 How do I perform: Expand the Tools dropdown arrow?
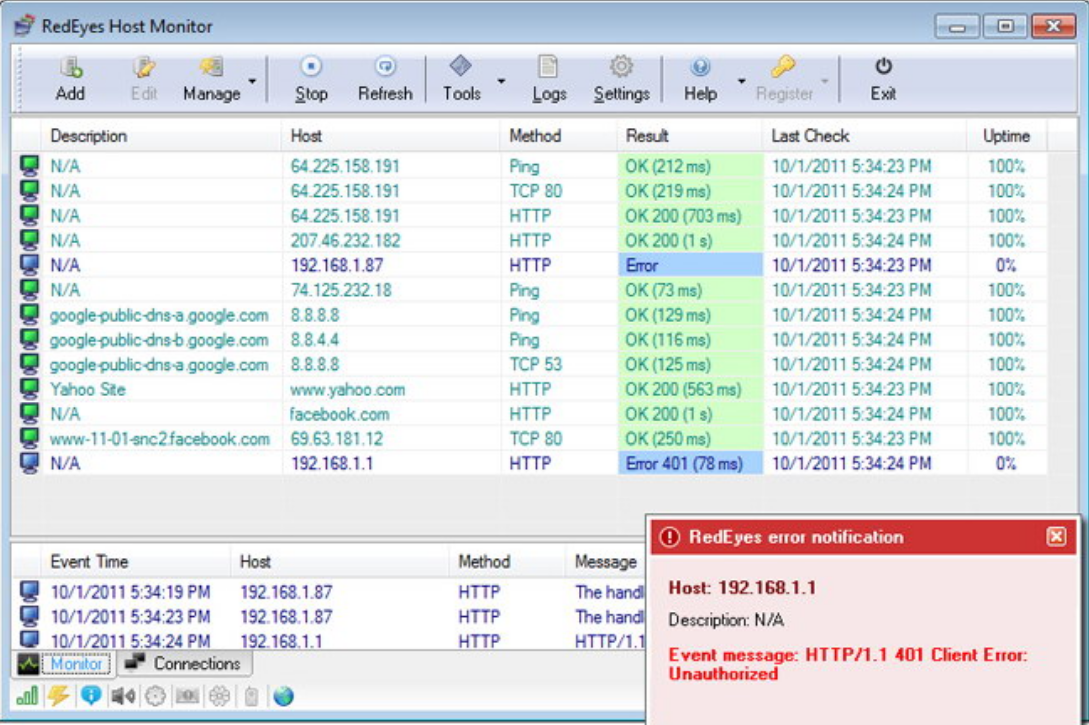click(501, 81)
